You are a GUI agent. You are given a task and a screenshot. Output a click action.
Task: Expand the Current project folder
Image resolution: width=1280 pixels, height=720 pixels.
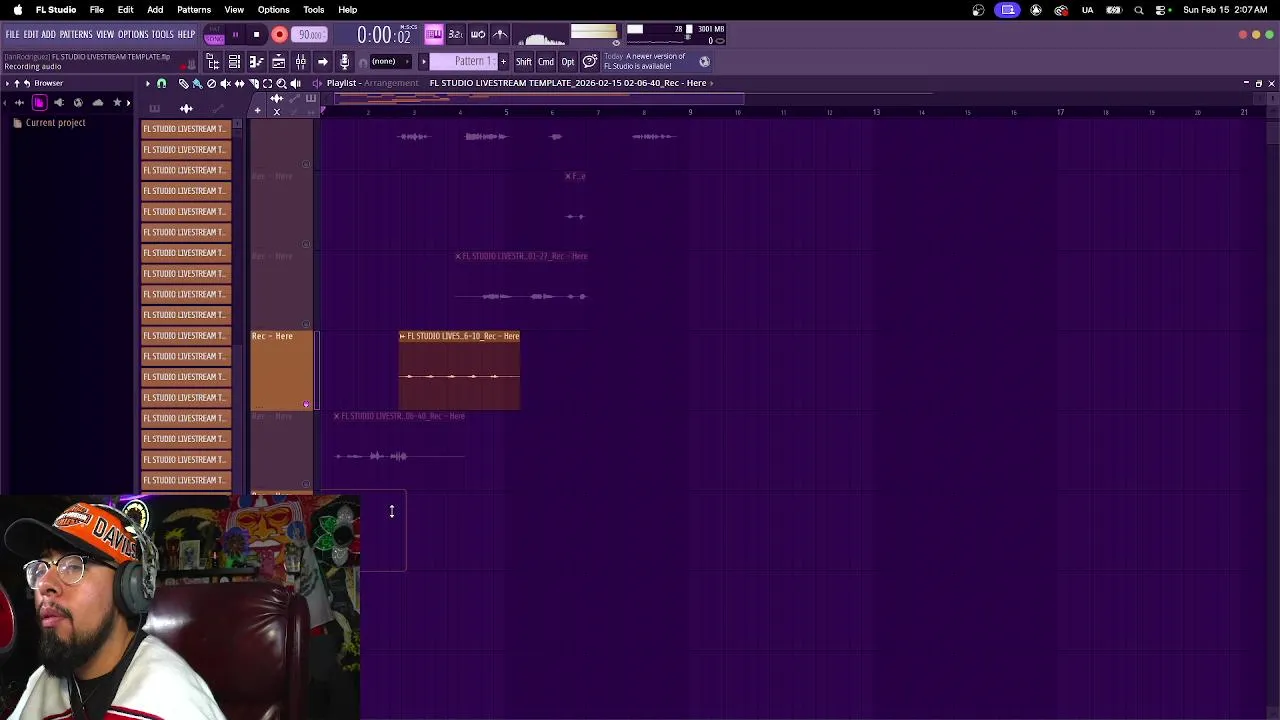tap(49, 123)
